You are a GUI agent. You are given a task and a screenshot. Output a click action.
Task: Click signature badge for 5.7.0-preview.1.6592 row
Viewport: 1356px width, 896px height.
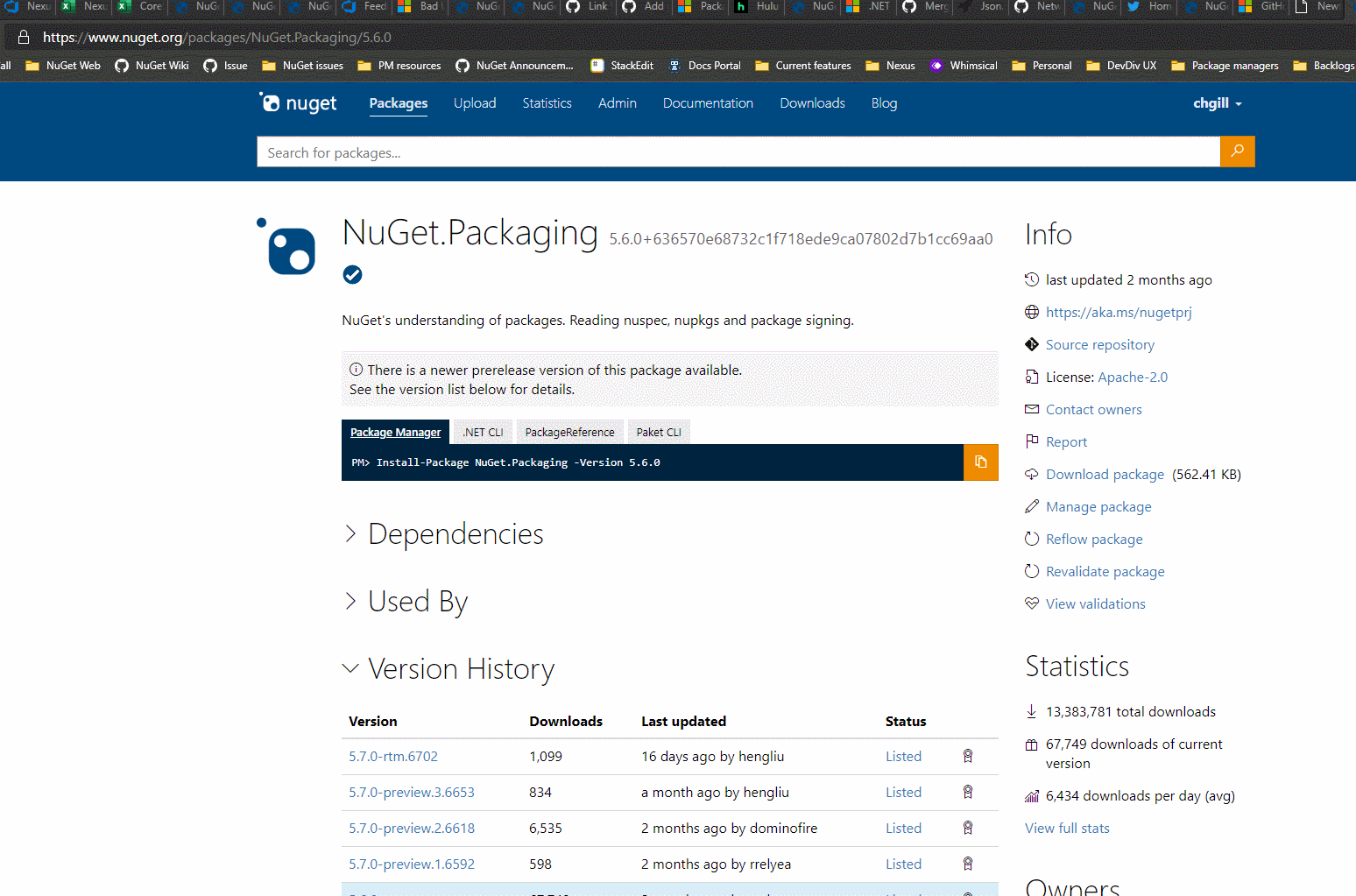pyautogui.click(x=968, y=864)
